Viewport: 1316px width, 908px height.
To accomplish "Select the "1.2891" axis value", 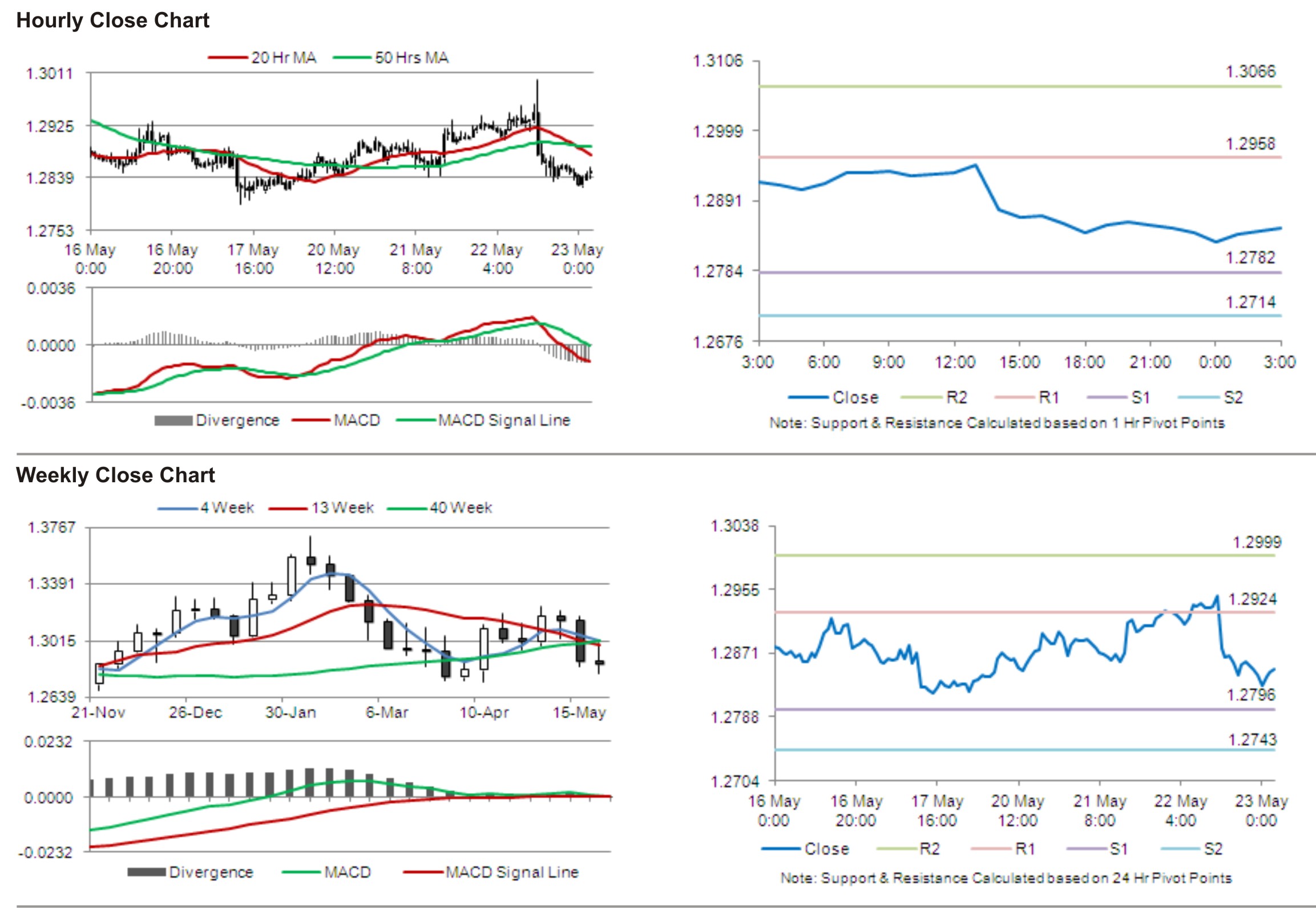I will click(x=718, y=201).
